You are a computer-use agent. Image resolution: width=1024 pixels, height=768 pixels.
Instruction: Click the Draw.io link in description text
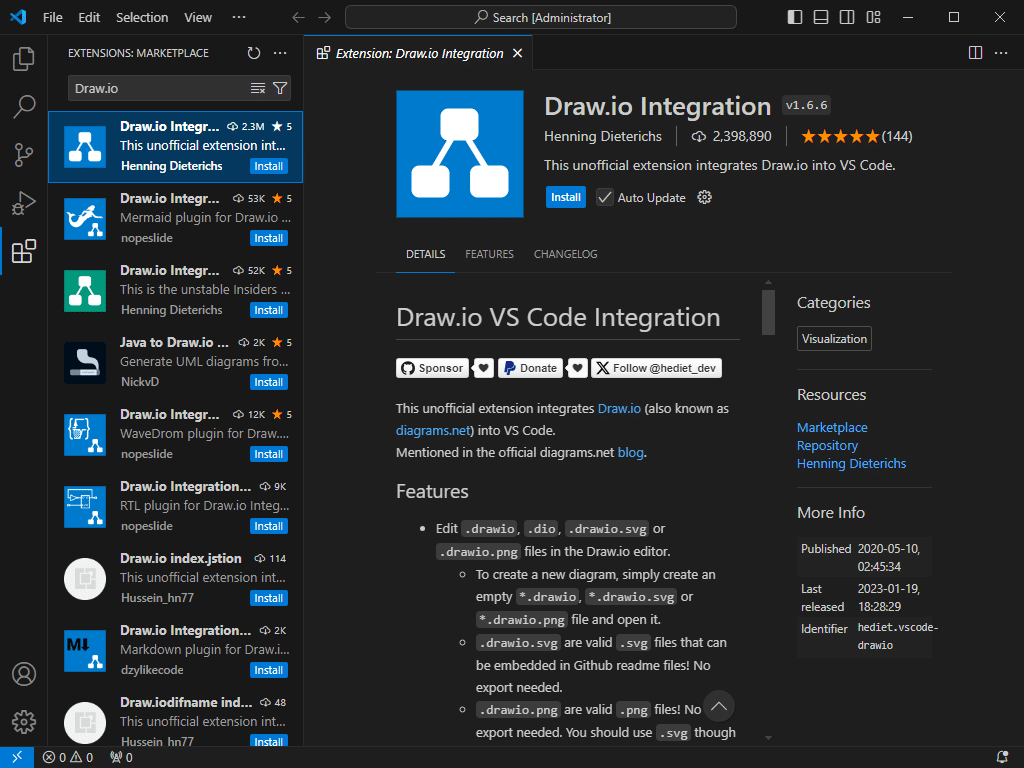coord(619,408)
